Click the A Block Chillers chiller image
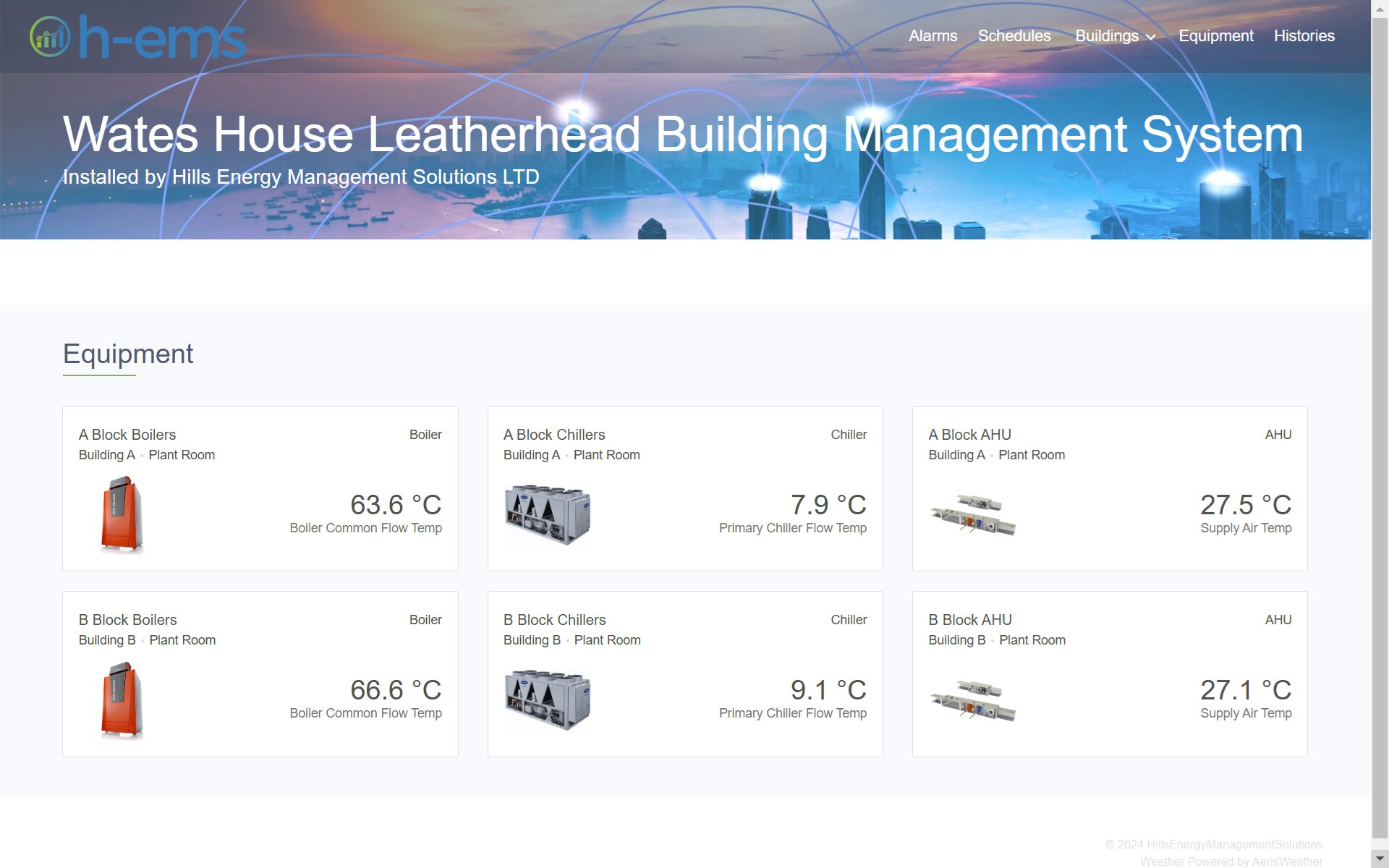 pyautogui.click(x=547, y=514)
